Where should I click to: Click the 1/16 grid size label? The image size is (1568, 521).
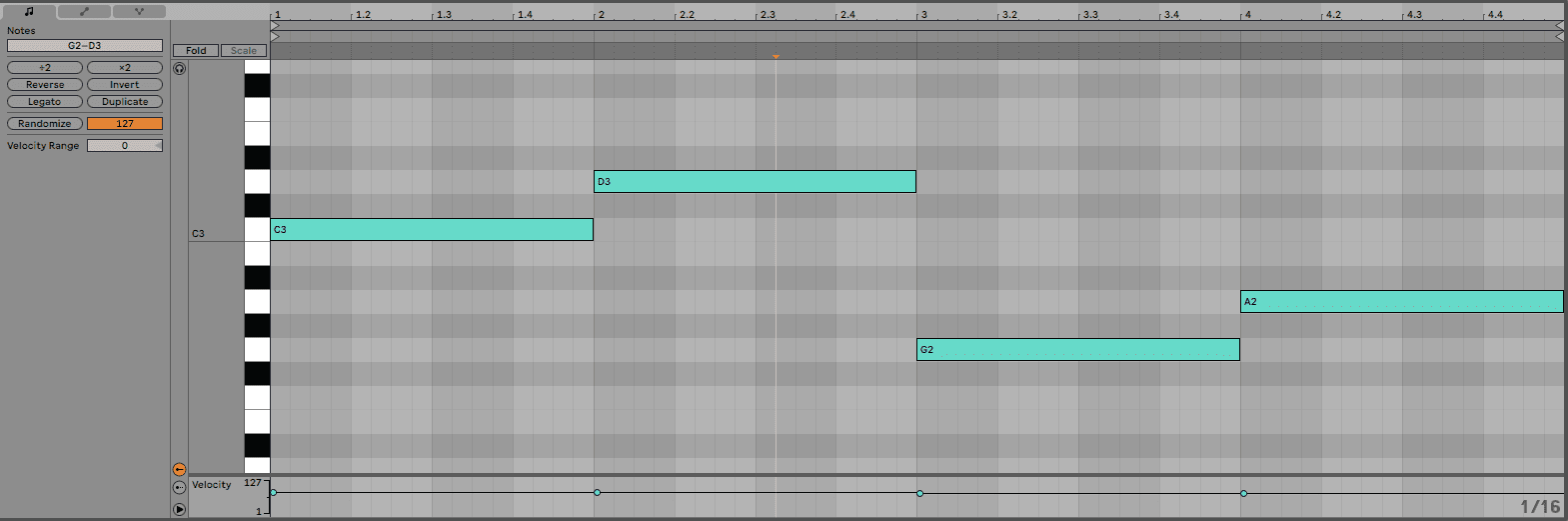click(x=1540, y=507)
